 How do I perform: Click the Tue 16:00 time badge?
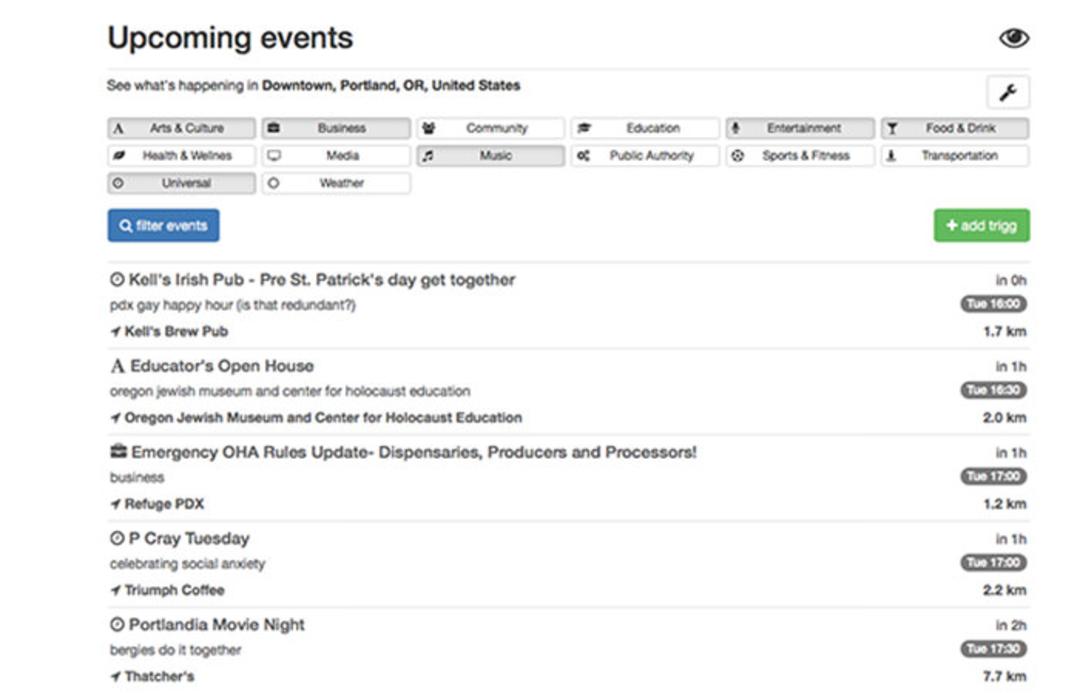(993, 304)
